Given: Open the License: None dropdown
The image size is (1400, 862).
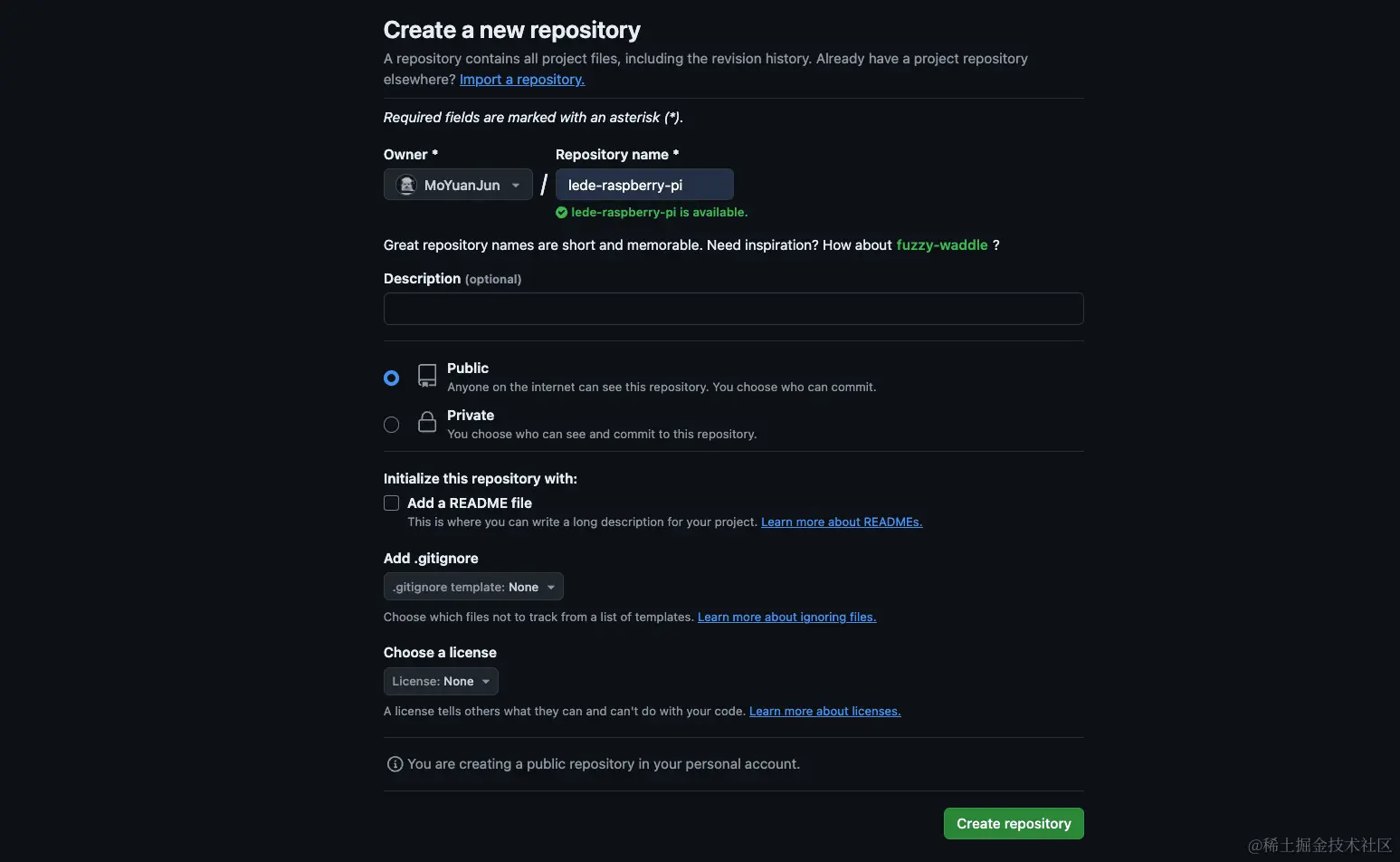Looking at the screenshot, I should [441, 681].
